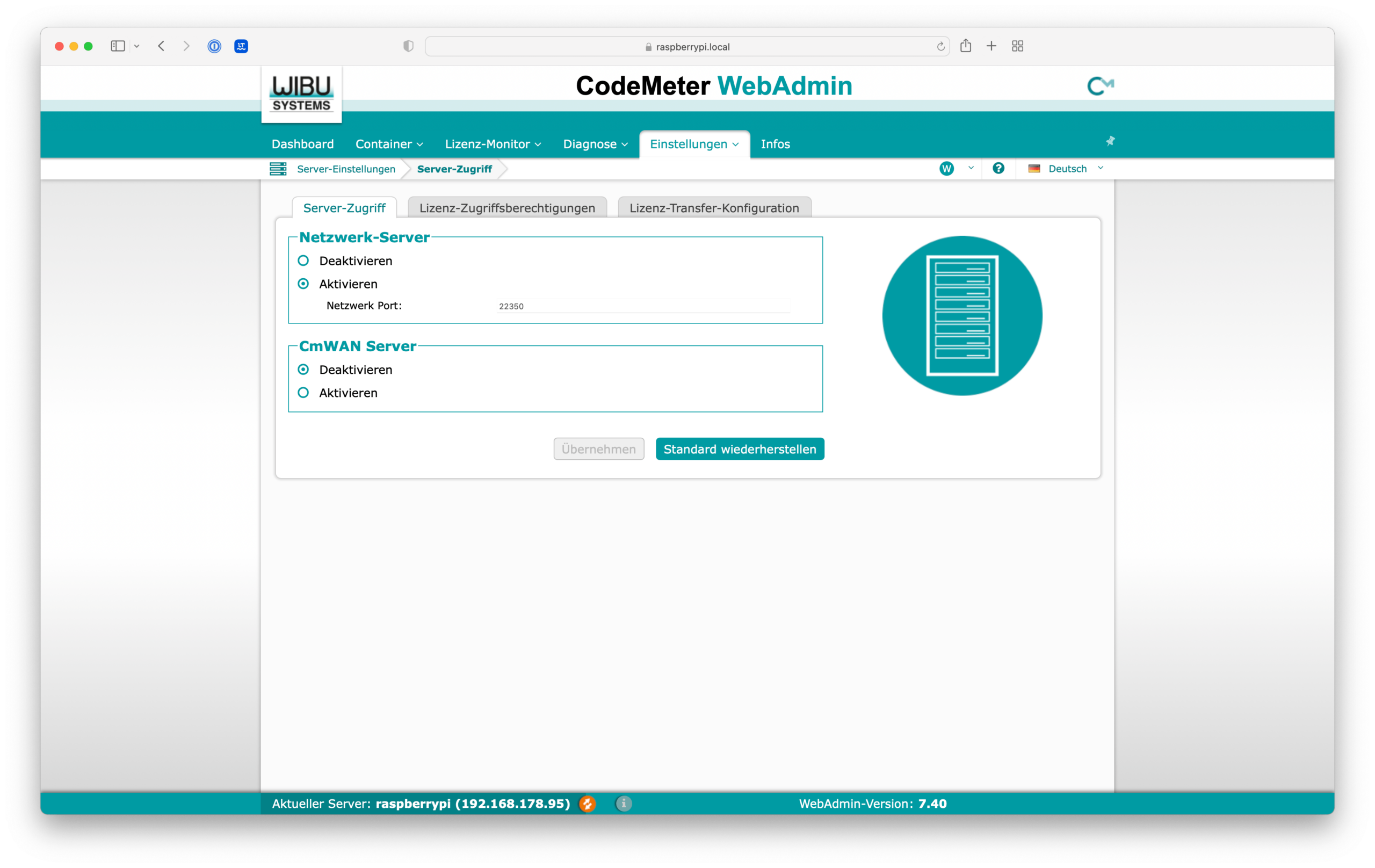Select Aktivieren under Netzwerk-Server
Screen dimensions: 1375x868
coord(303,284)
